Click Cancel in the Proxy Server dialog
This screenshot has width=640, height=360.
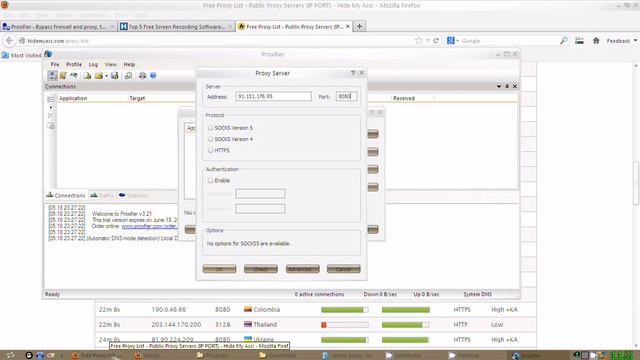344,269
